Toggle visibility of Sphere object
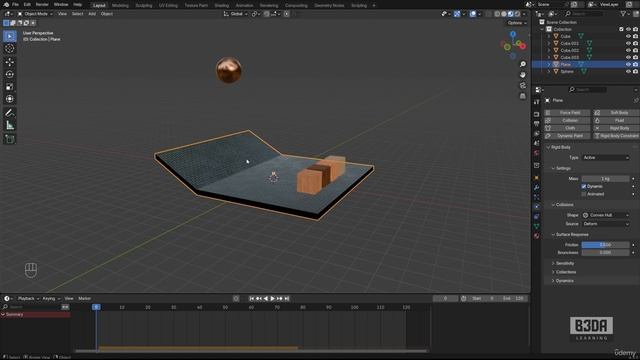 tap(628, 71)
